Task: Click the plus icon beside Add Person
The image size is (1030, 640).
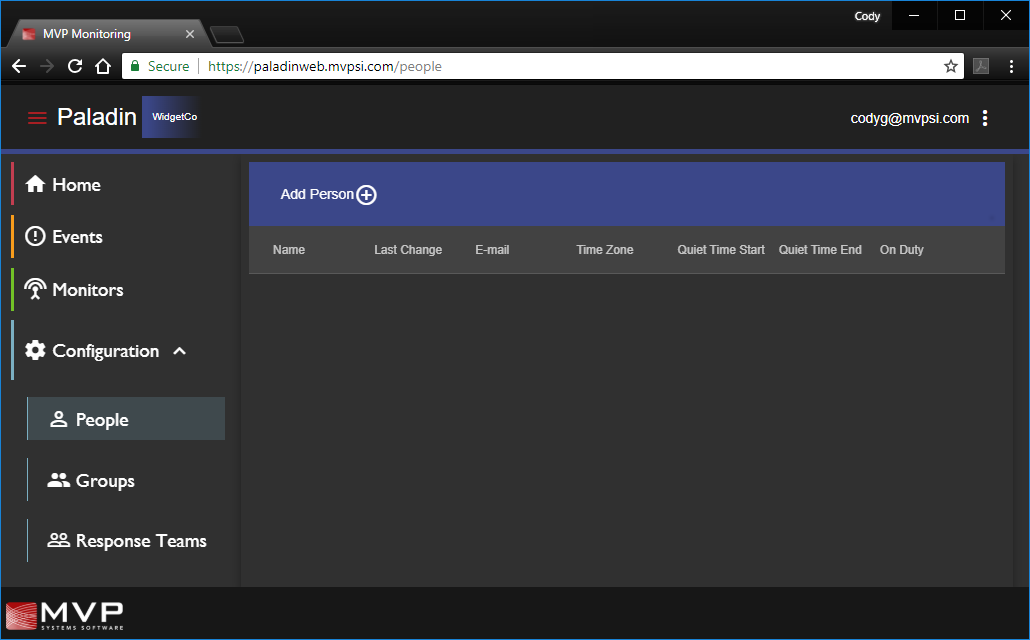Action: [367, 195]
